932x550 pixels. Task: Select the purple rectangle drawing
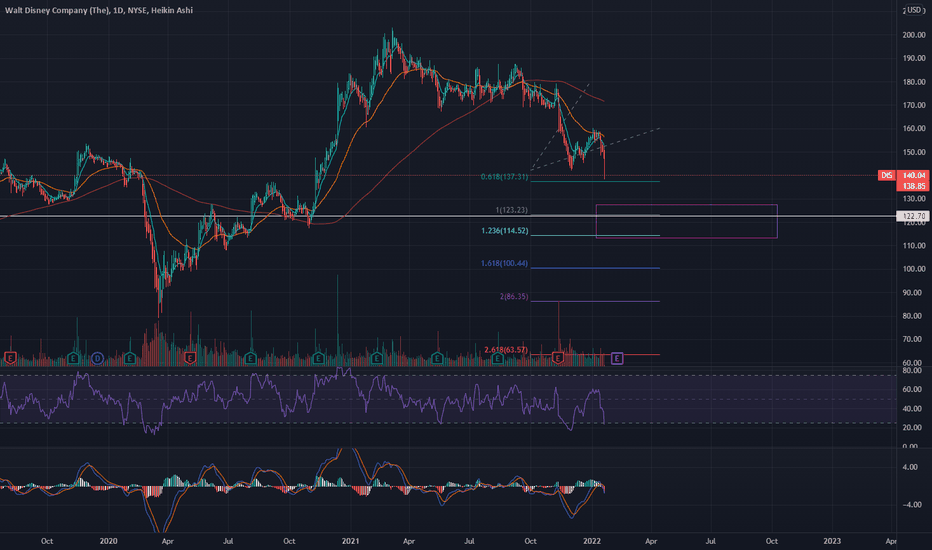(x=687, y=221)
